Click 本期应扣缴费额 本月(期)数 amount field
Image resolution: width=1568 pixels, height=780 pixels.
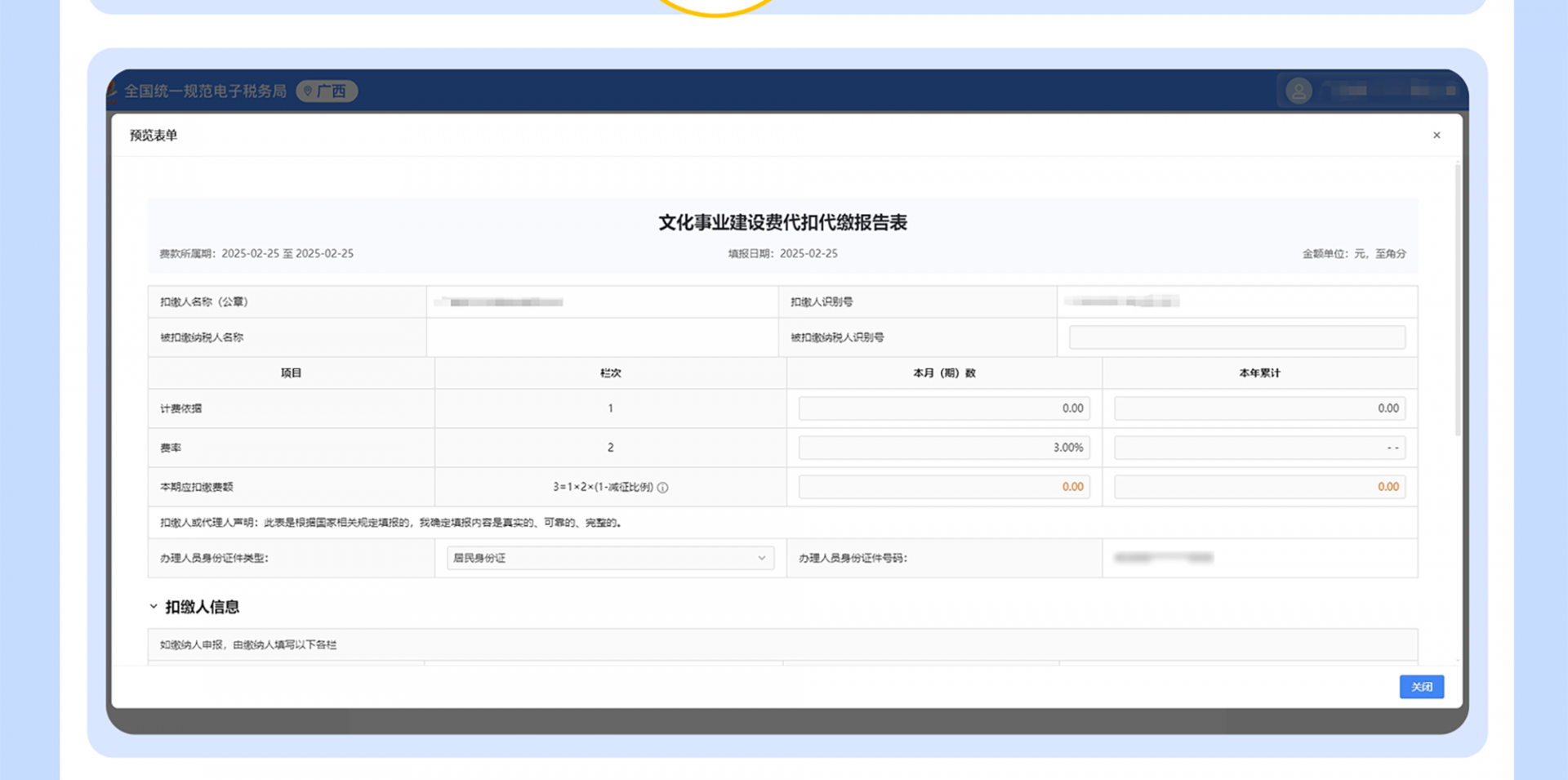coord(943,487)
